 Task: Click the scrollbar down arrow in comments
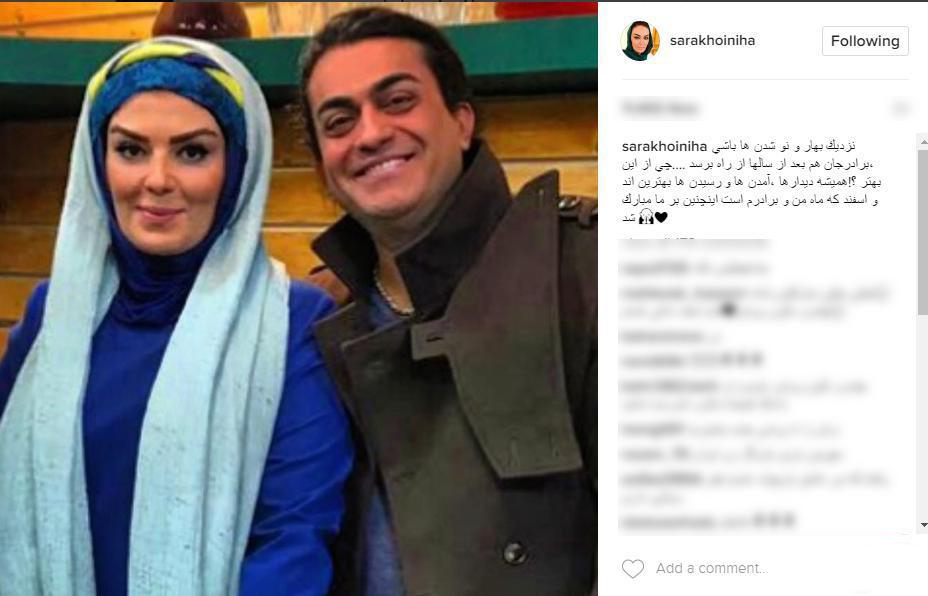pos(923,524)
